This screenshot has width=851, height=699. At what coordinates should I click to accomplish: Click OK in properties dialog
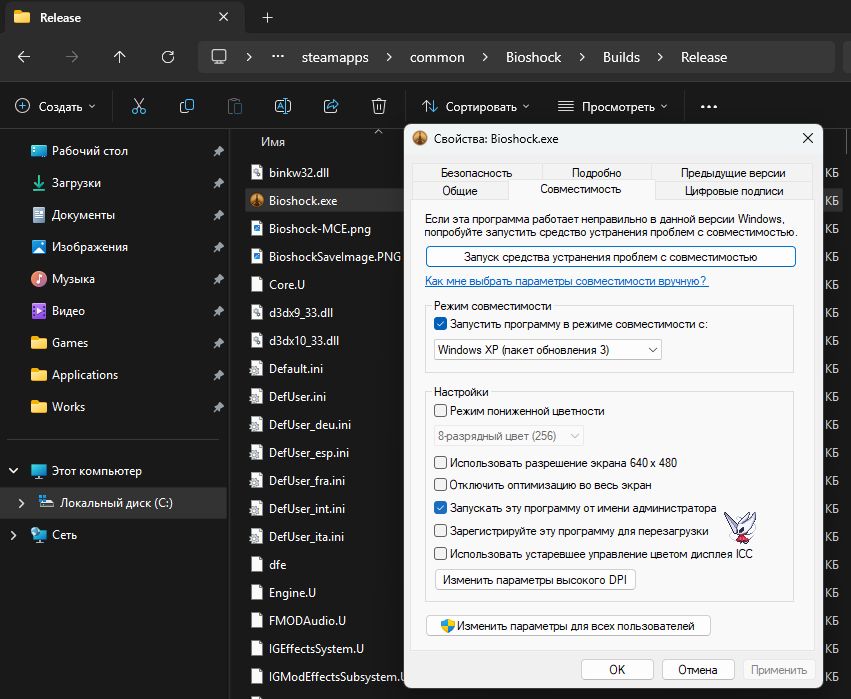[x=617, y=670]
